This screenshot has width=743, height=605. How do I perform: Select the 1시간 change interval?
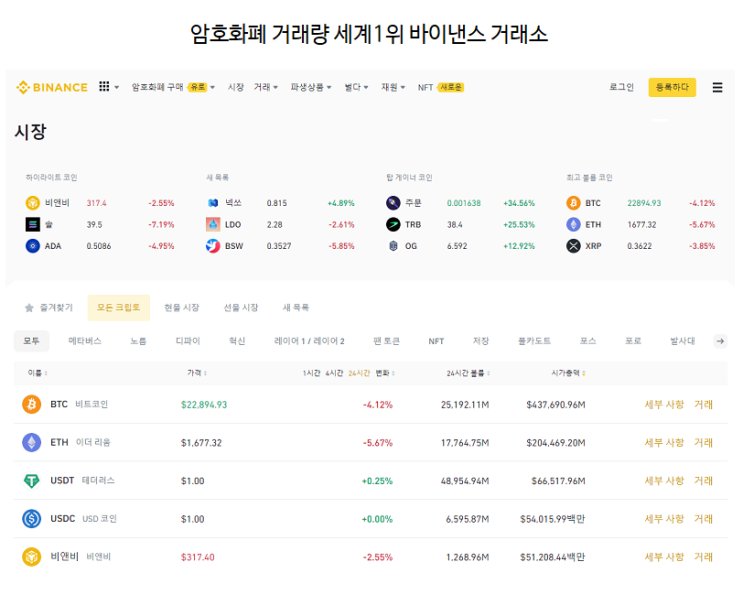[x=311, y=373]
